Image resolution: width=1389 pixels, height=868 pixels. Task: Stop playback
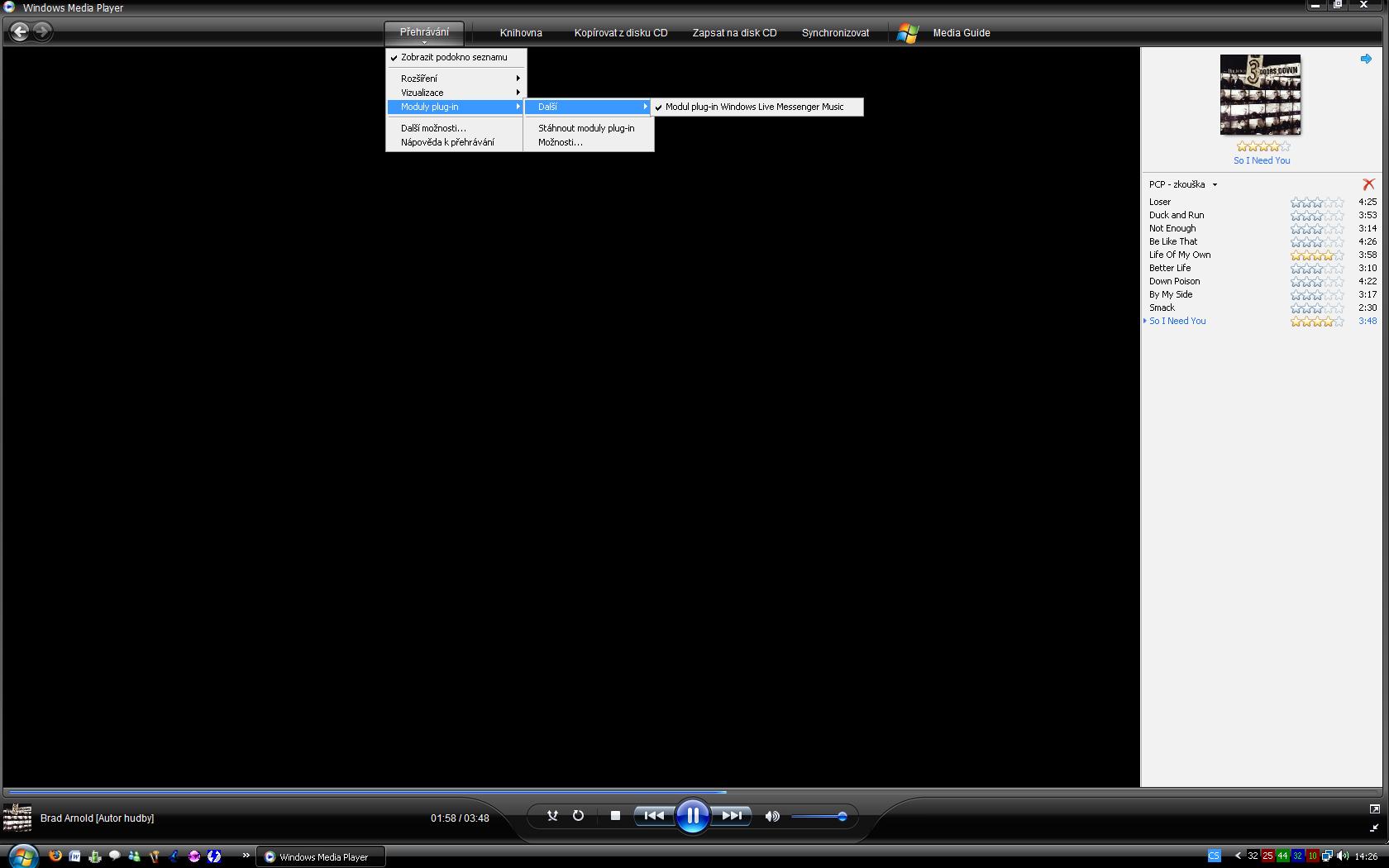615,816
